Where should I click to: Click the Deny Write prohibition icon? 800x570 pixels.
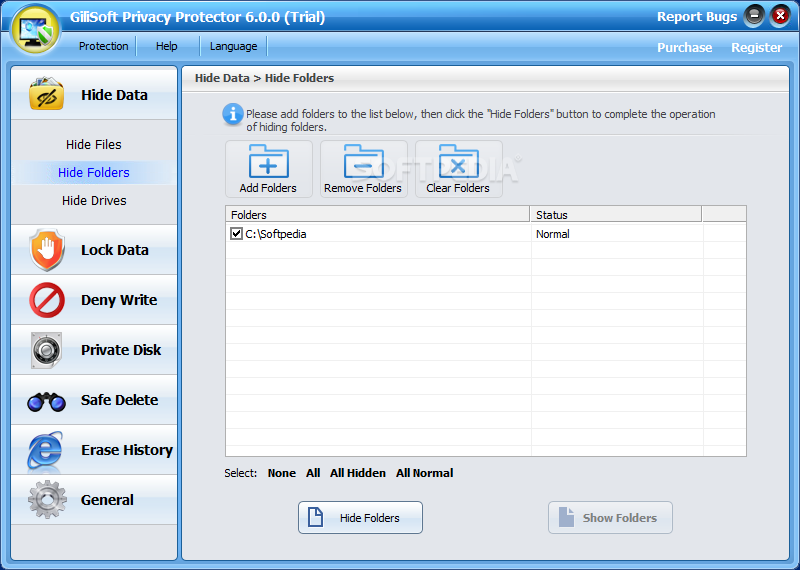[47, 300]
